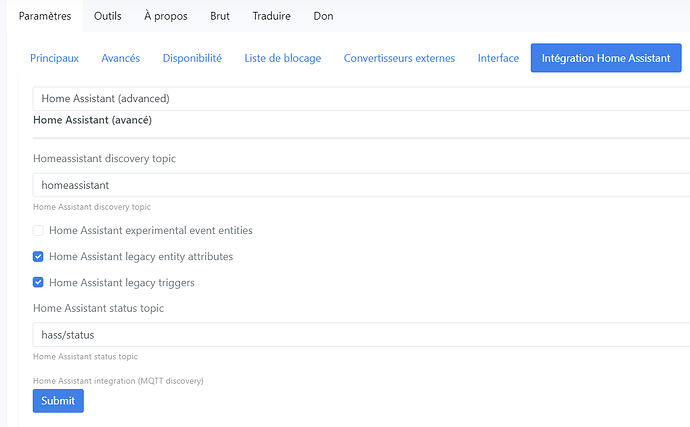The height and width of the screenshot is (427, 690).
Task: Click the Home Assistant (avancé) heading
Action: coord(92,120)
